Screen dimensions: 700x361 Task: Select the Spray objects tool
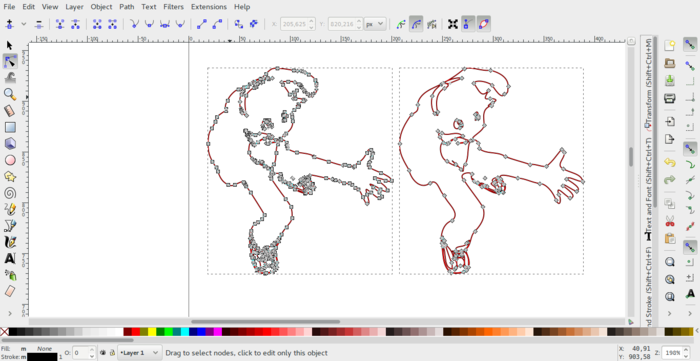pos(10,275)
